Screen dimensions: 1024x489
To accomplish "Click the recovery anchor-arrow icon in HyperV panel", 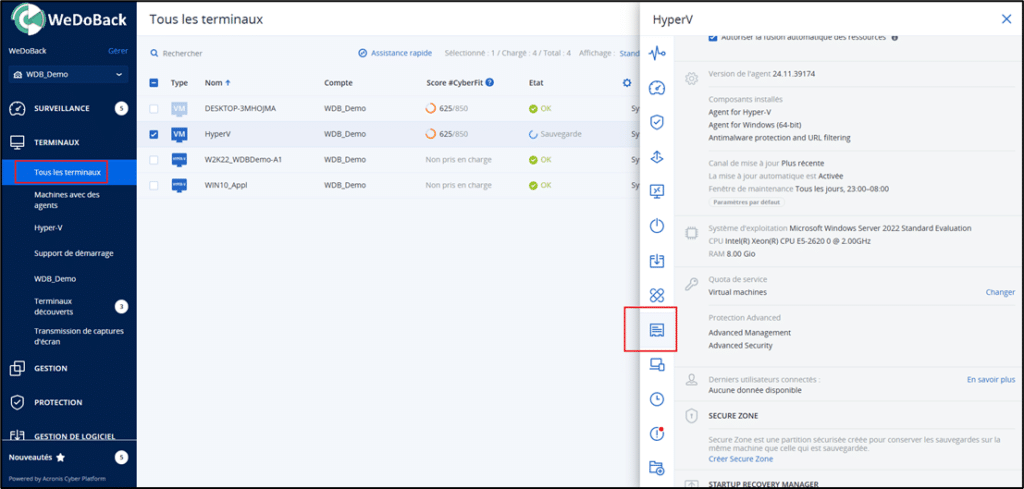I will [656, 157].
